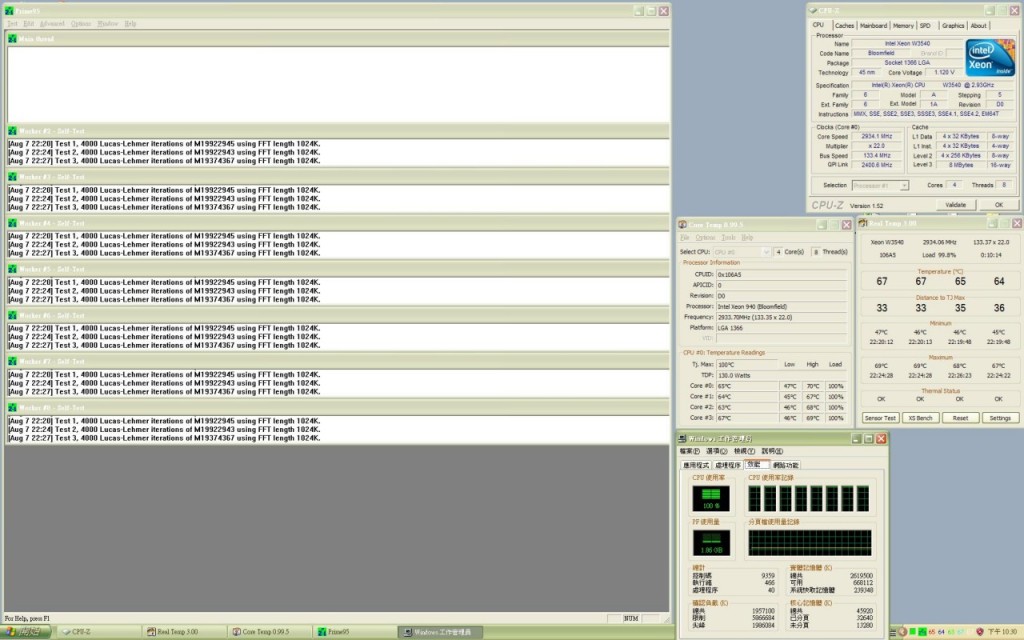This screenshot has height=640, width=1024.
Task: Open the Task Manager 檢視 menu
Action: (x=744, y=451)
